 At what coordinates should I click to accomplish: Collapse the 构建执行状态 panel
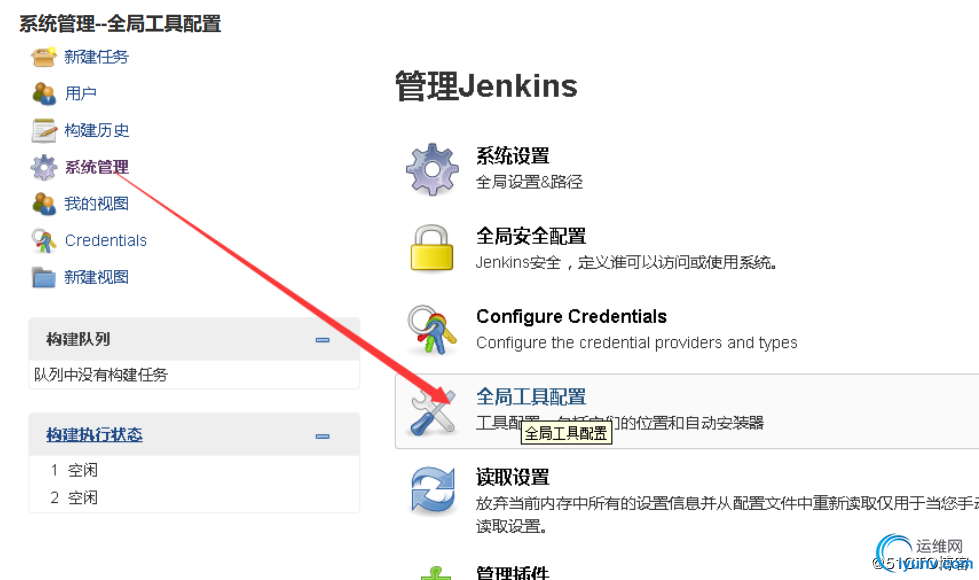click(x=323, y=436)
